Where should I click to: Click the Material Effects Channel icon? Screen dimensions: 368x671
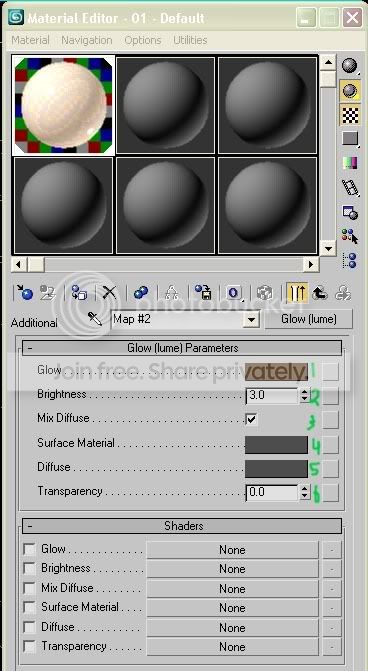point(234,293)
